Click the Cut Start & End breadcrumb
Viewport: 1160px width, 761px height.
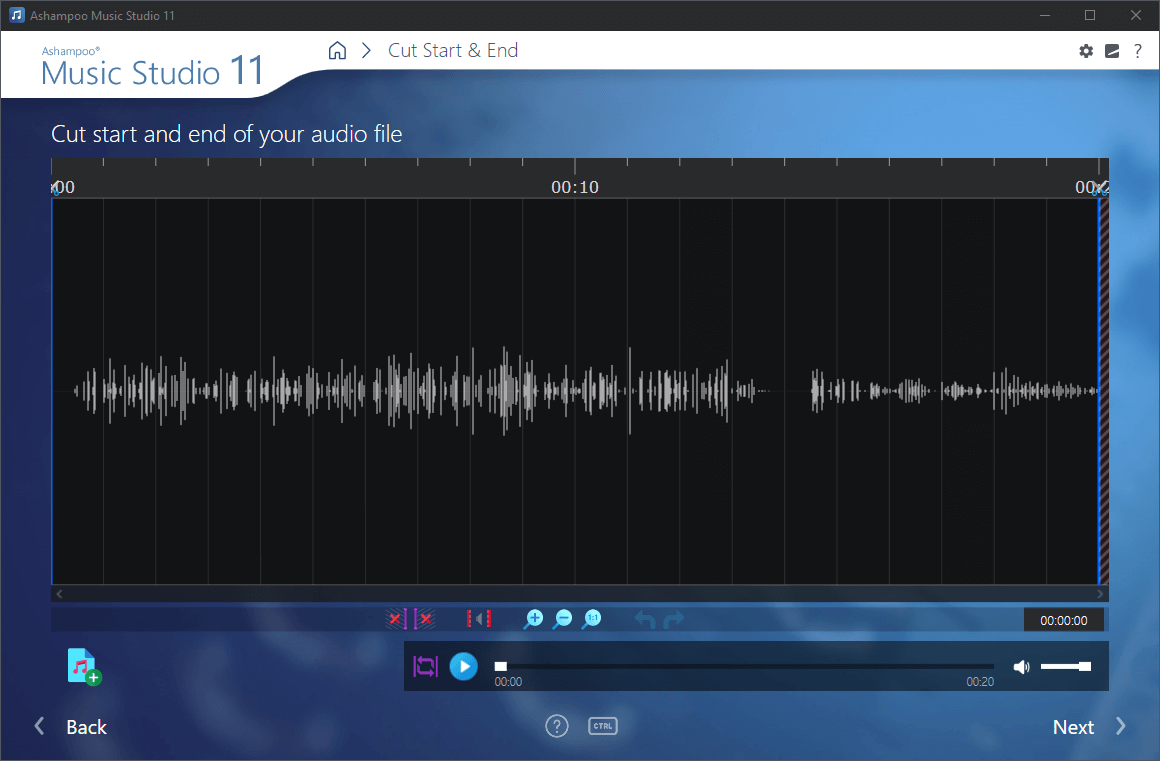coord(453,49)
